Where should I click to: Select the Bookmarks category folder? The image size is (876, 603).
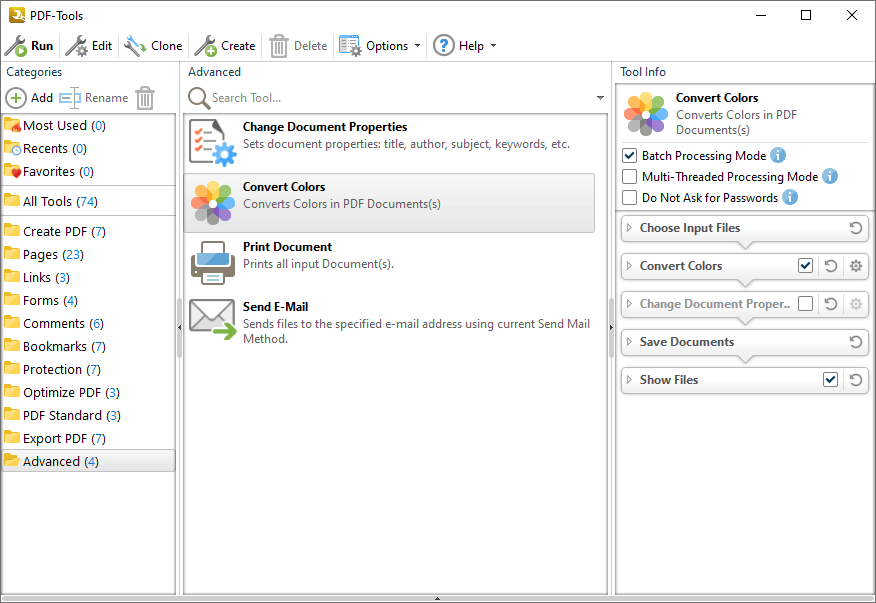point(60,346)
